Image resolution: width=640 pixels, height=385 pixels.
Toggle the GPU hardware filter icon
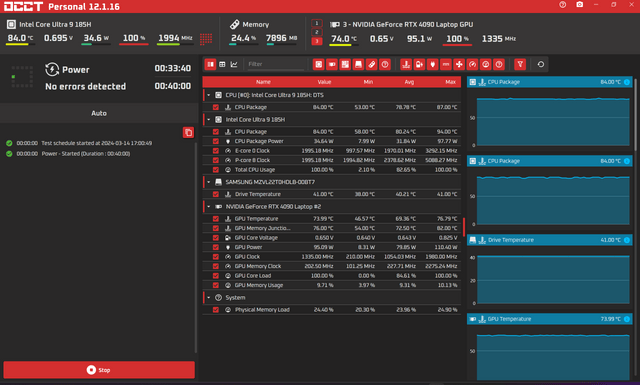point(332,65)
